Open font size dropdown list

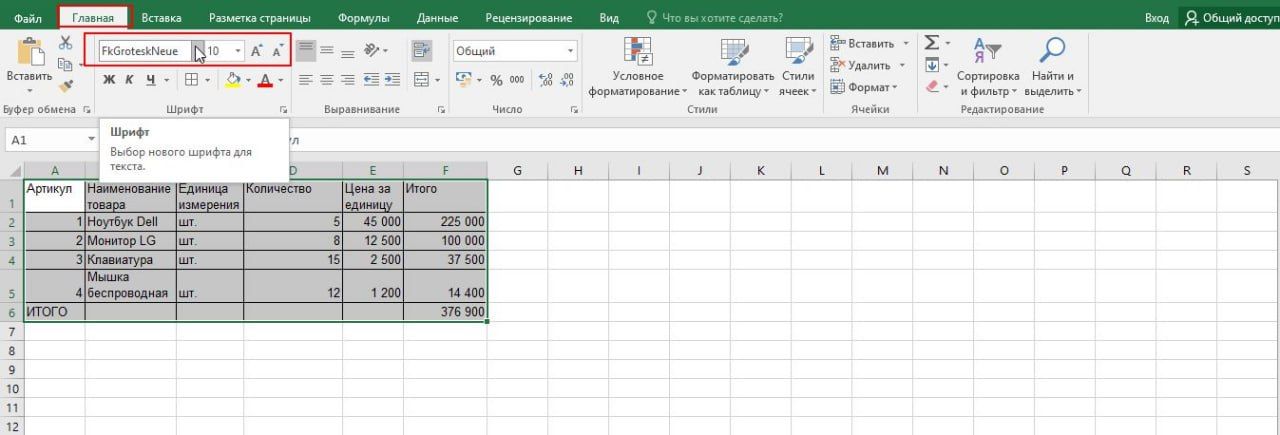pos(238,50)
